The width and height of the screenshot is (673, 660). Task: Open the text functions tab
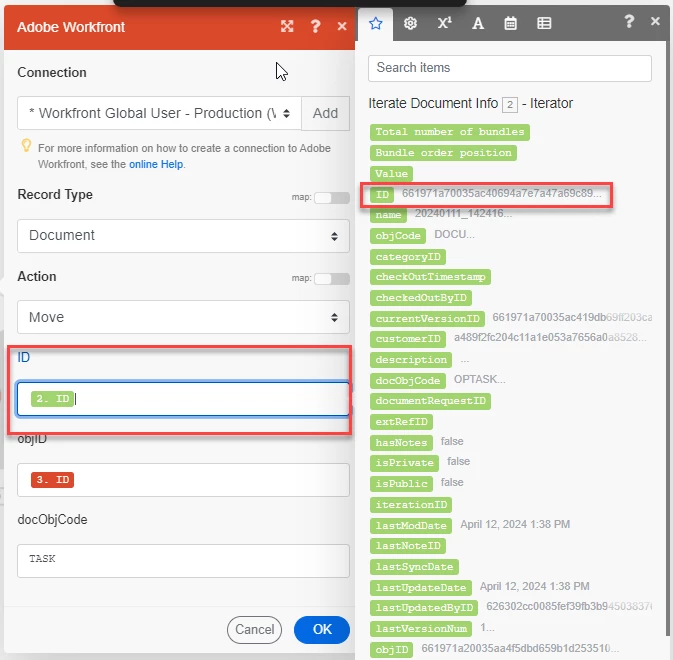pos(478,23)
